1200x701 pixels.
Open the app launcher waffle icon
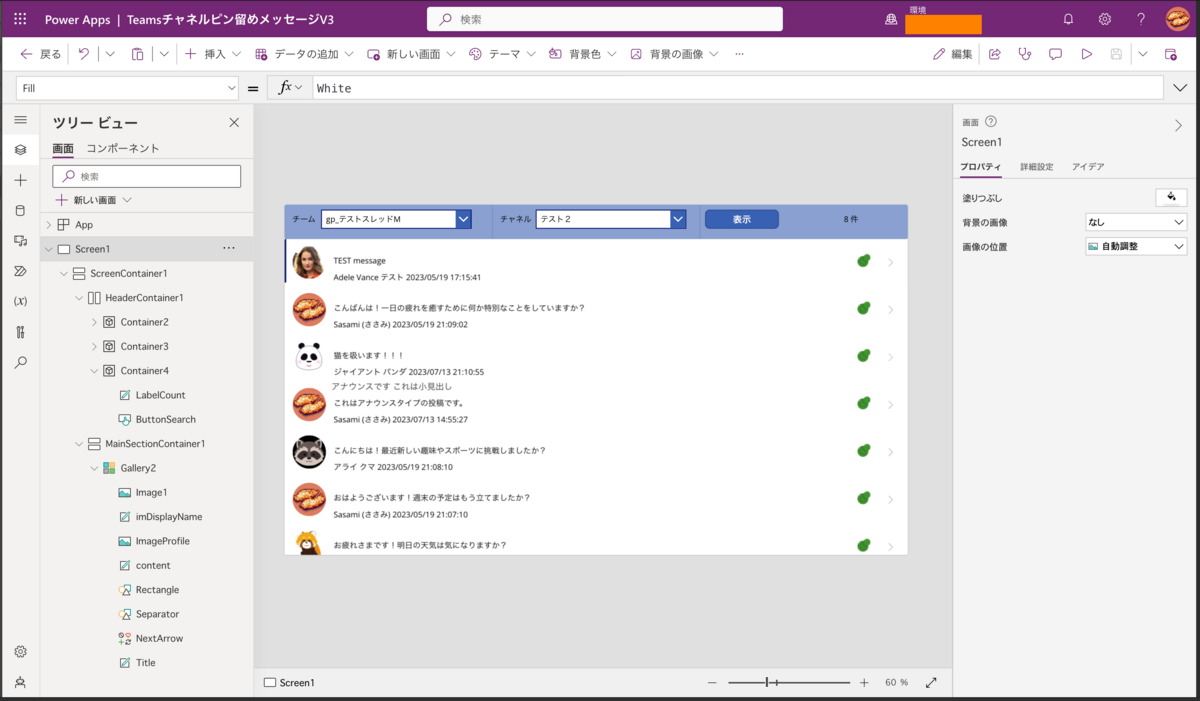(20, 19)
